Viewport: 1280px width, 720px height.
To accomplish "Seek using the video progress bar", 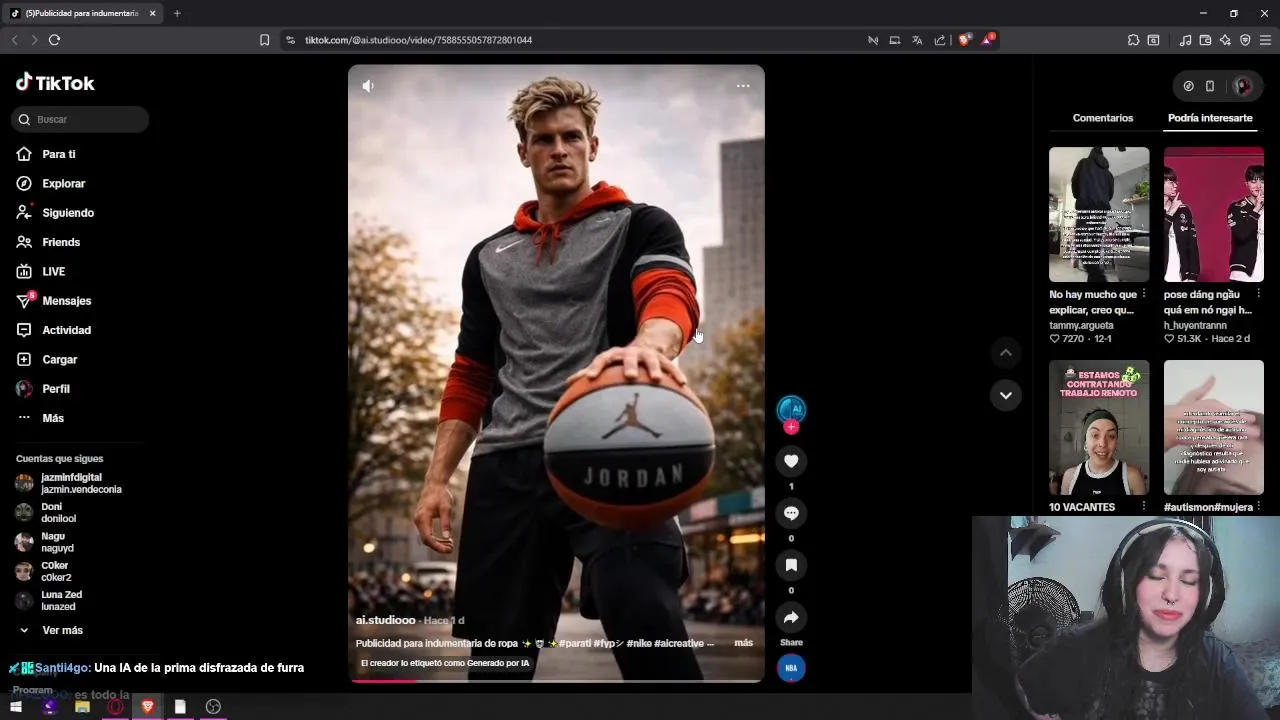I will point(556,681).
